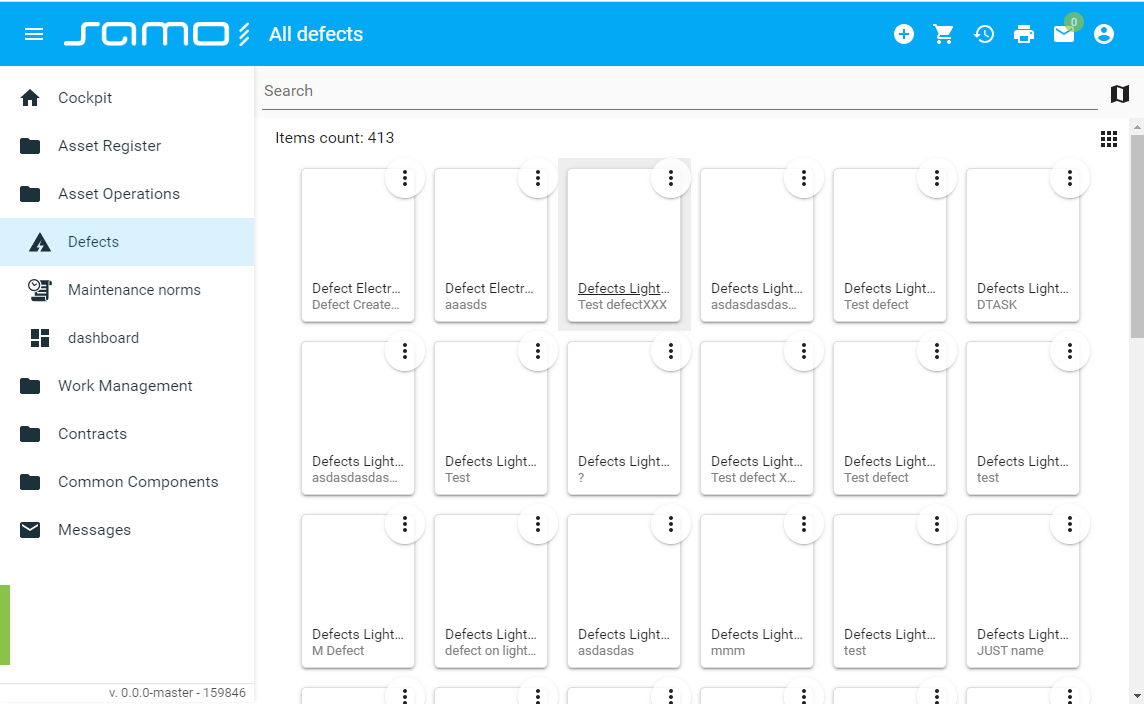
Task: Open the '?' defect card
Action: click(624, 418)
